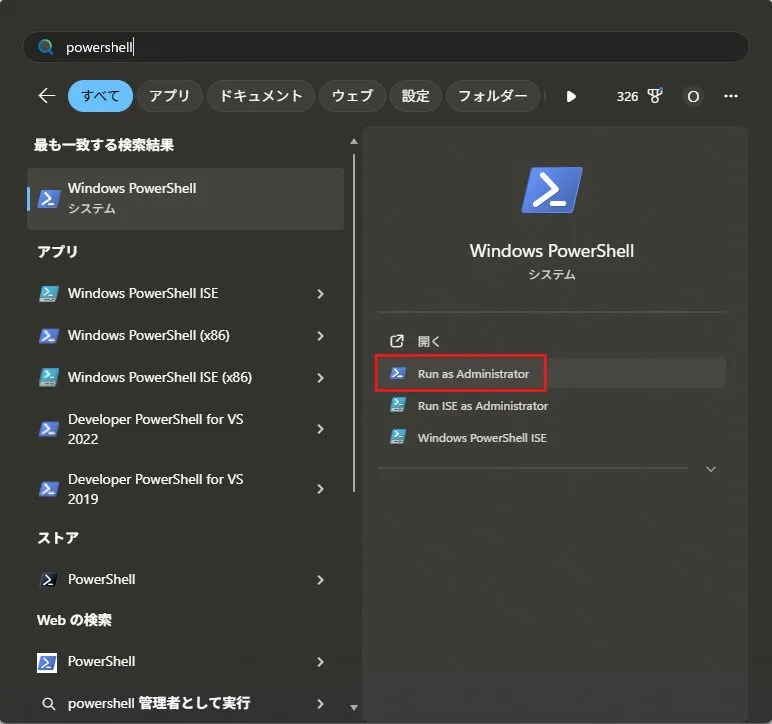Open the Windows PowerShell ISE (x86) result

click(x=186, y=378)
